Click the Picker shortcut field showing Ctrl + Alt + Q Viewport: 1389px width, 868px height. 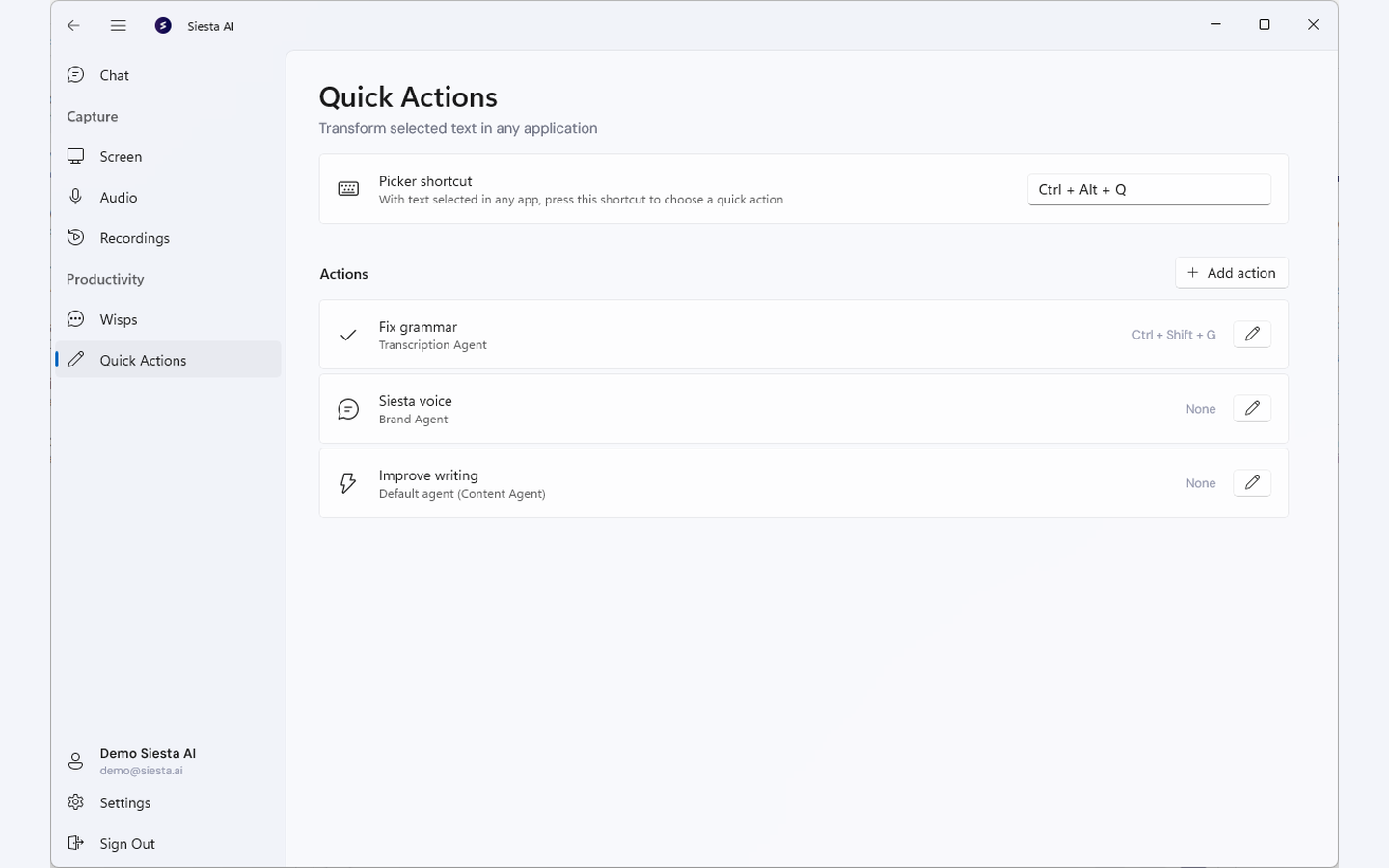pyautogui.click(x=1149, y=189)
